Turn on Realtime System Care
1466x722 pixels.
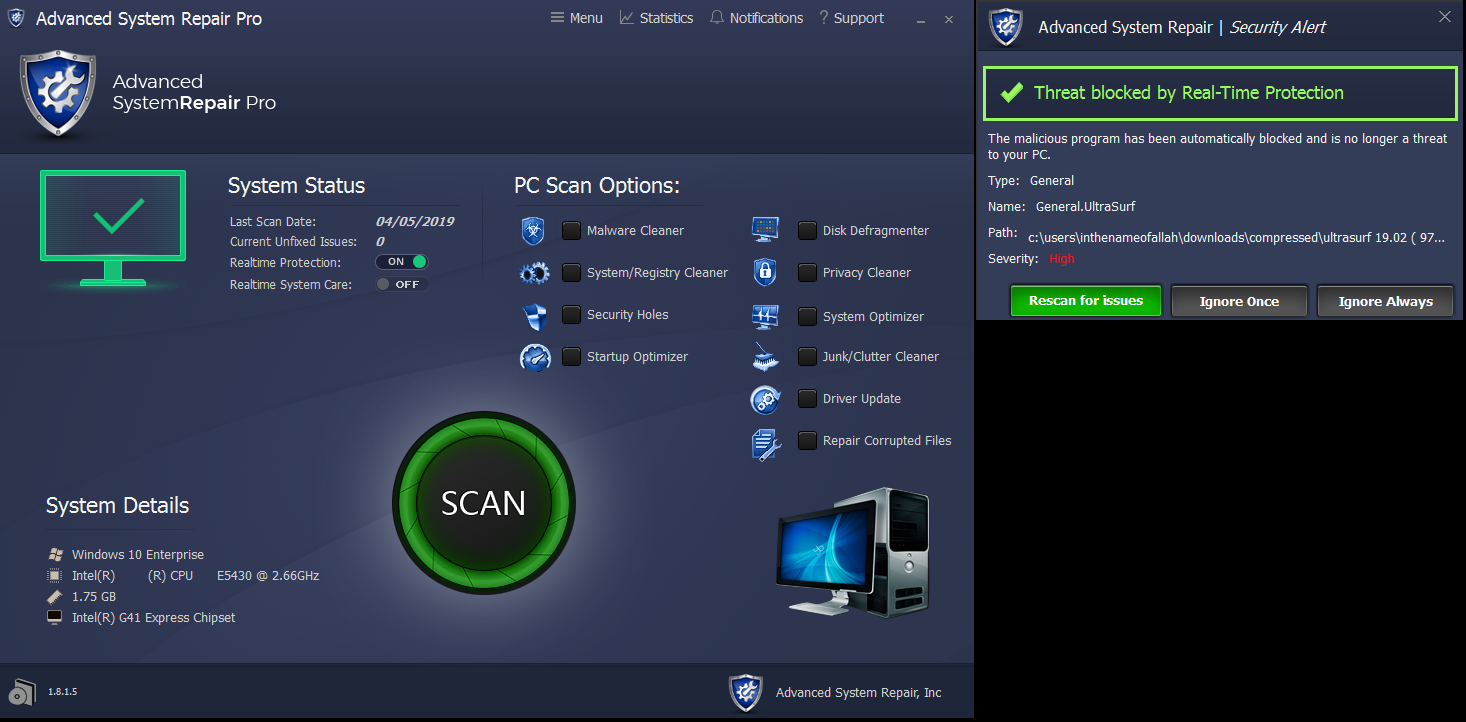(x=404, y=284)
